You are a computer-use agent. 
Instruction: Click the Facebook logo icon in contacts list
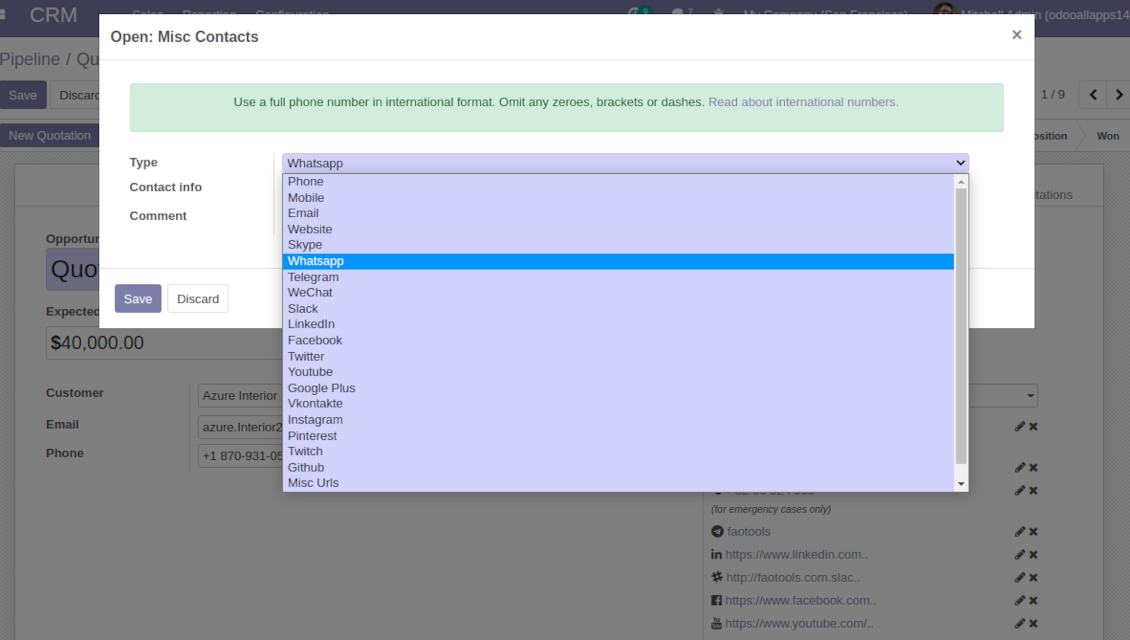coord(716,600)
